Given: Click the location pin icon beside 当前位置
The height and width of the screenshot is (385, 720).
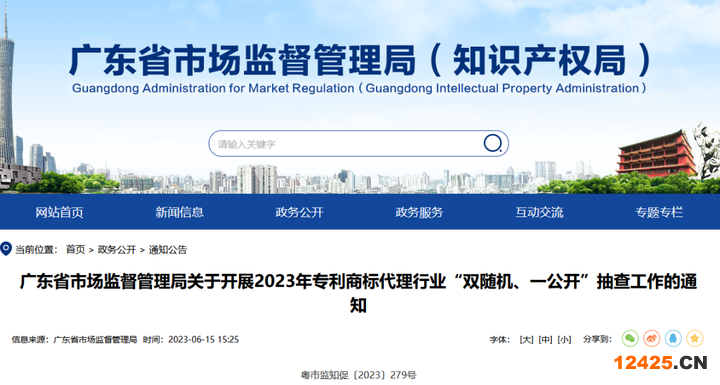Looking at the screenshot, I should (x=6, y=249).
